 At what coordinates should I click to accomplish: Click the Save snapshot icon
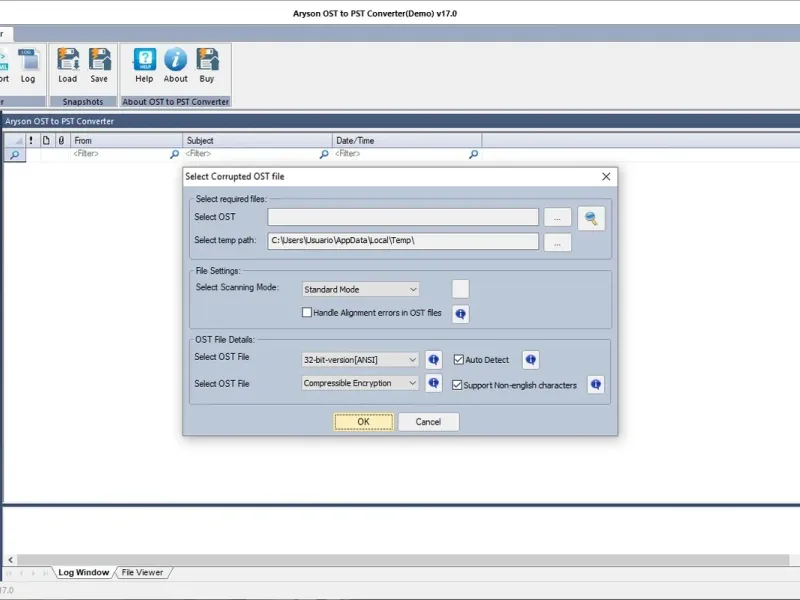click(99, 66)
